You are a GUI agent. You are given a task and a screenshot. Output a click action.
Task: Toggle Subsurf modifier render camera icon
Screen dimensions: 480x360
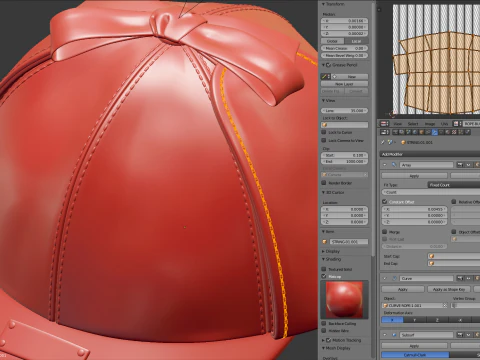coord(460,335)
